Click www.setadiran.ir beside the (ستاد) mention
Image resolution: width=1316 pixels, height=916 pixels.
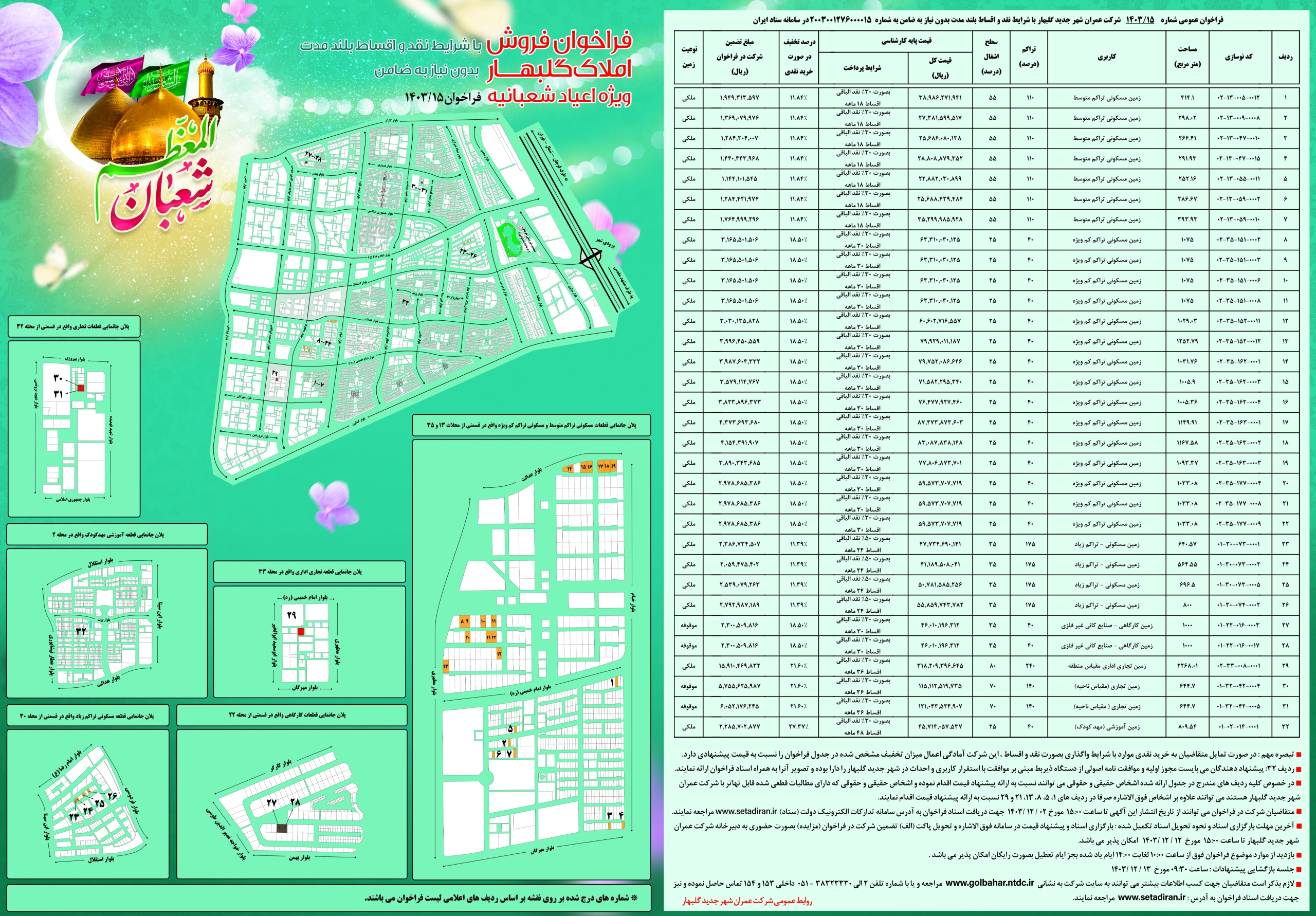[746, 811]
